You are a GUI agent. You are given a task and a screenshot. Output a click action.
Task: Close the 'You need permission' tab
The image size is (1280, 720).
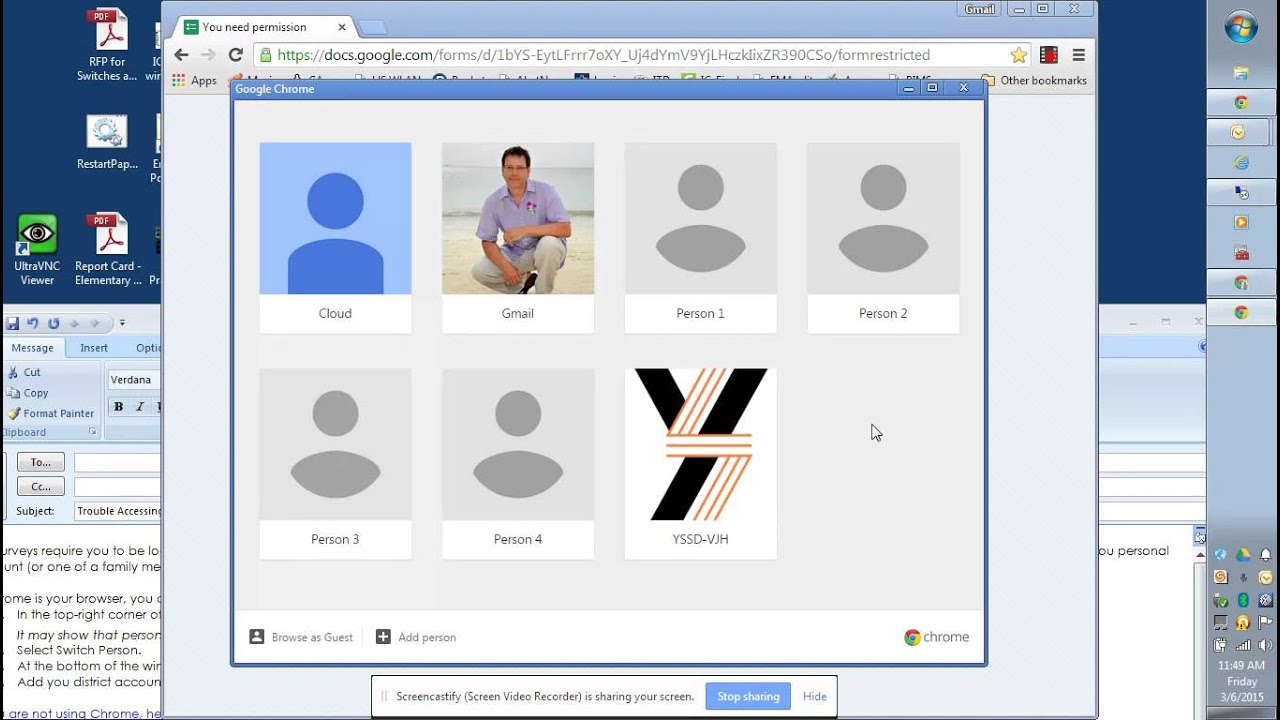click(x=342, y=27)
